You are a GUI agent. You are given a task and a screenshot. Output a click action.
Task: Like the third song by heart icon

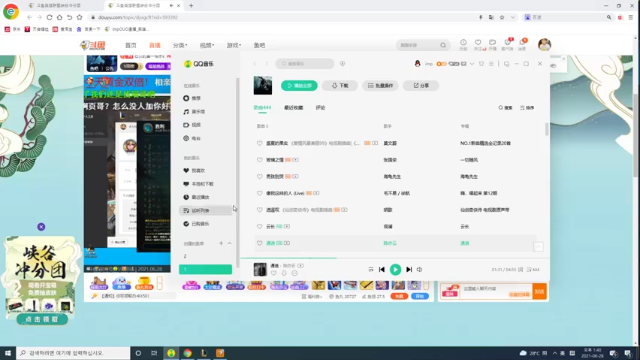(259, 177)
